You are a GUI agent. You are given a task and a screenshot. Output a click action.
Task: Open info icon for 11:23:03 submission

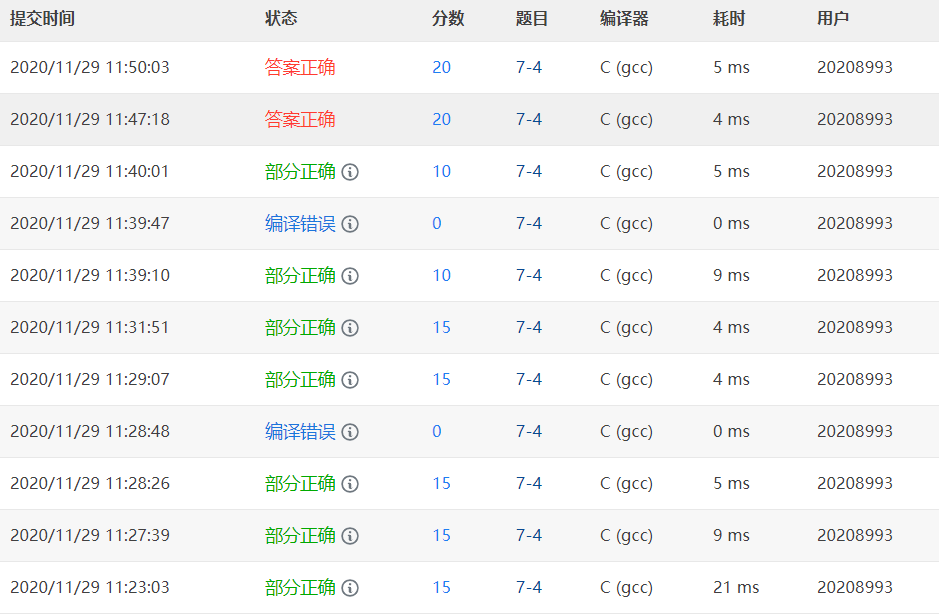(350, 588)
